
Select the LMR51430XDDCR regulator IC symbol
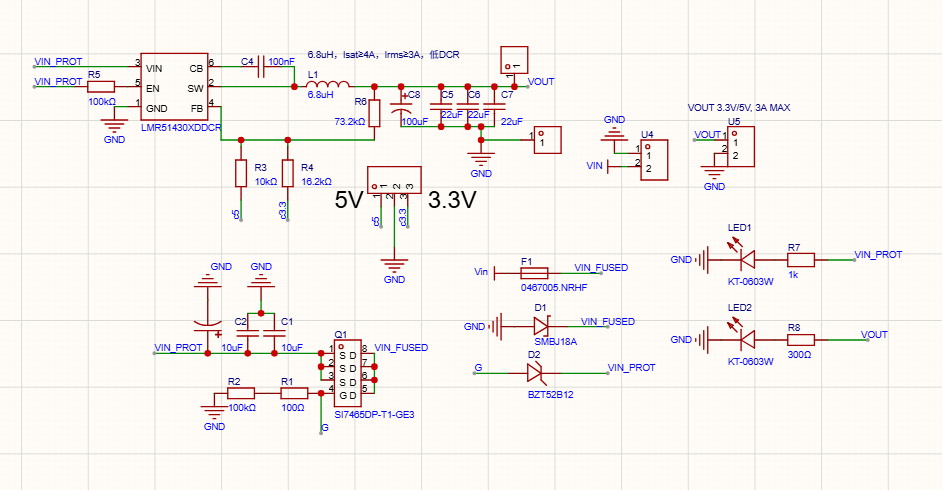[x=174, y=88]
